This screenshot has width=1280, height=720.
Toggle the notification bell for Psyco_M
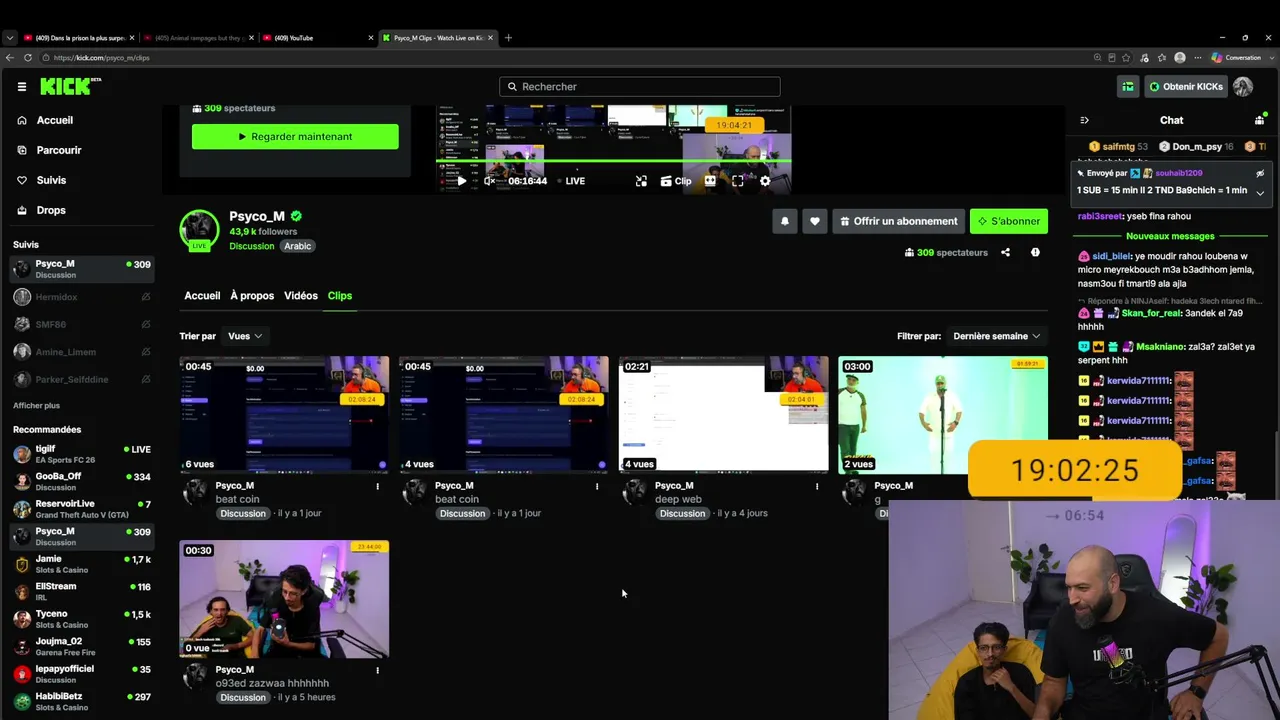785,221
